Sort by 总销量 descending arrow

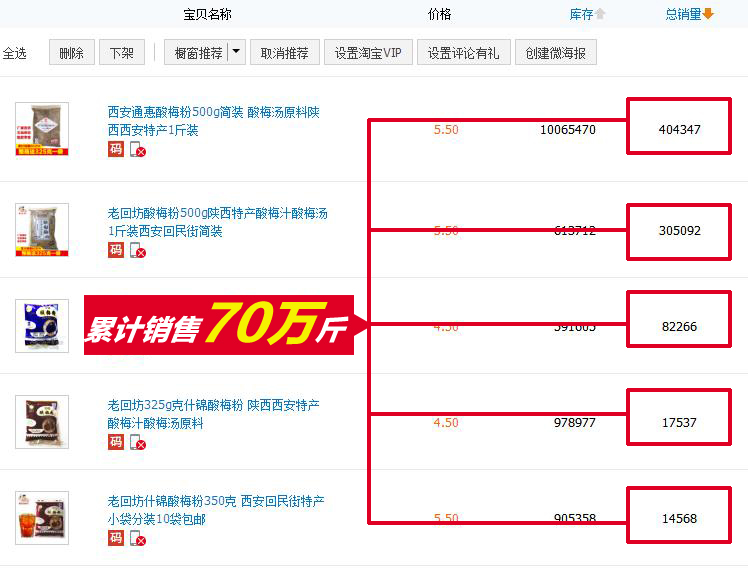click(x=708, y=14)
